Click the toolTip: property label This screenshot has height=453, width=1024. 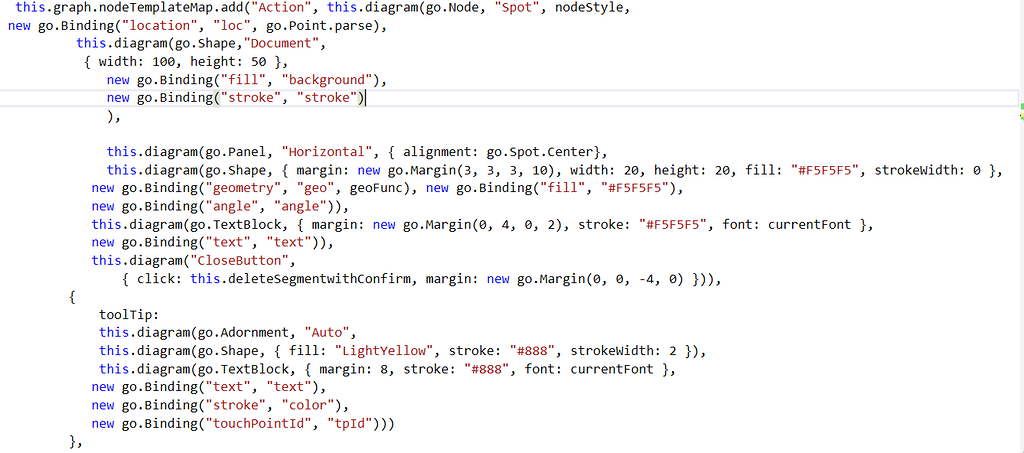pyautogui.click(x=122, y=314)
